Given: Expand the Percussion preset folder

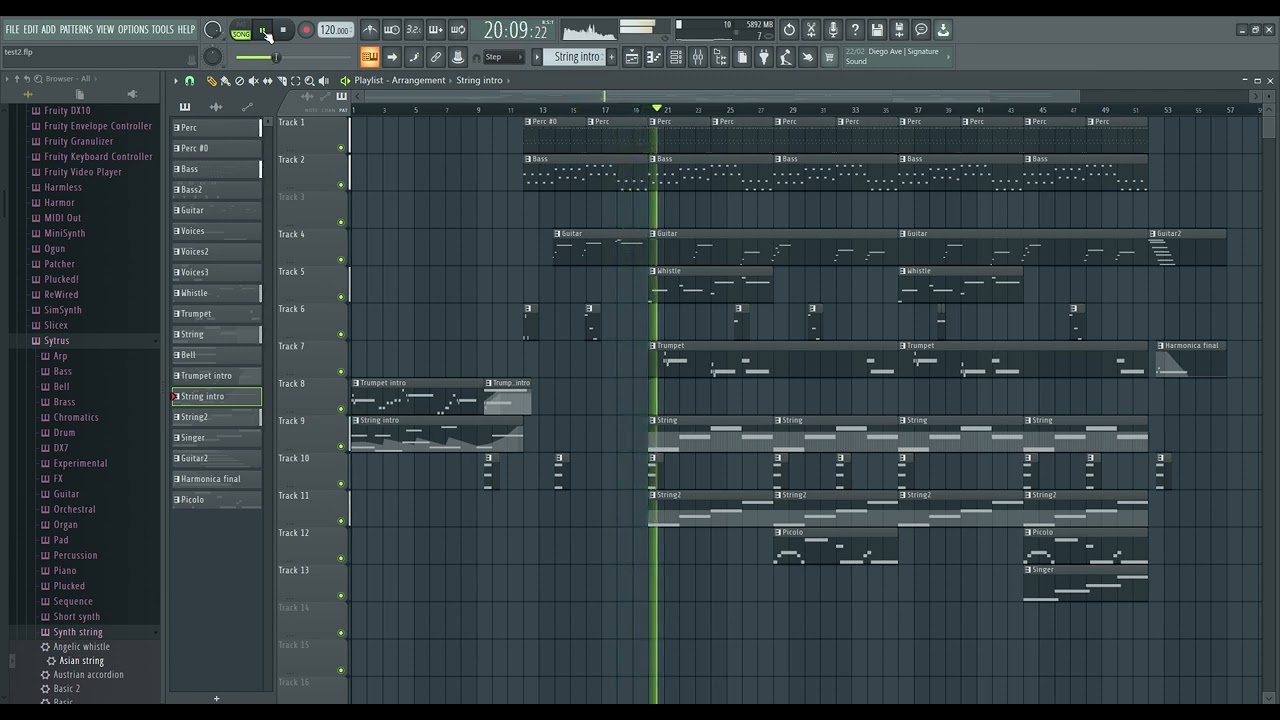Looking at the screenshot, I should point(75,555).
